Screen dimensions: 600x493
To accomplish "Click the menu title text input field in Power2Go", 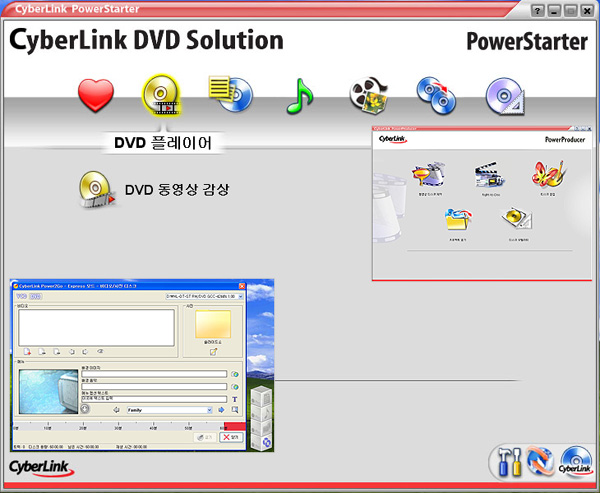I will pyautogui.click(x=154, y=399).
